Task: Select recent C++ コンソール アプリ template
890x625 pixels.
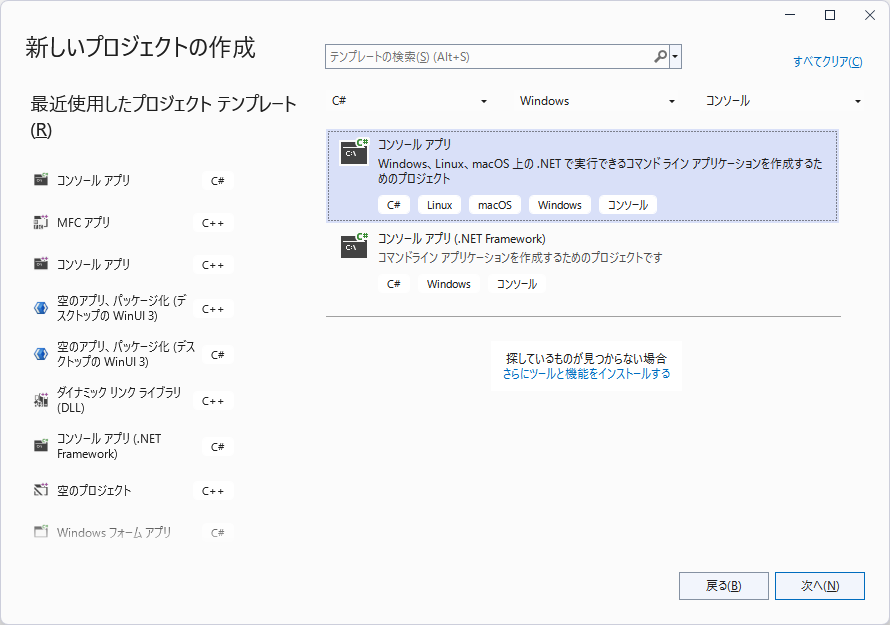Action: pos(94,265)
